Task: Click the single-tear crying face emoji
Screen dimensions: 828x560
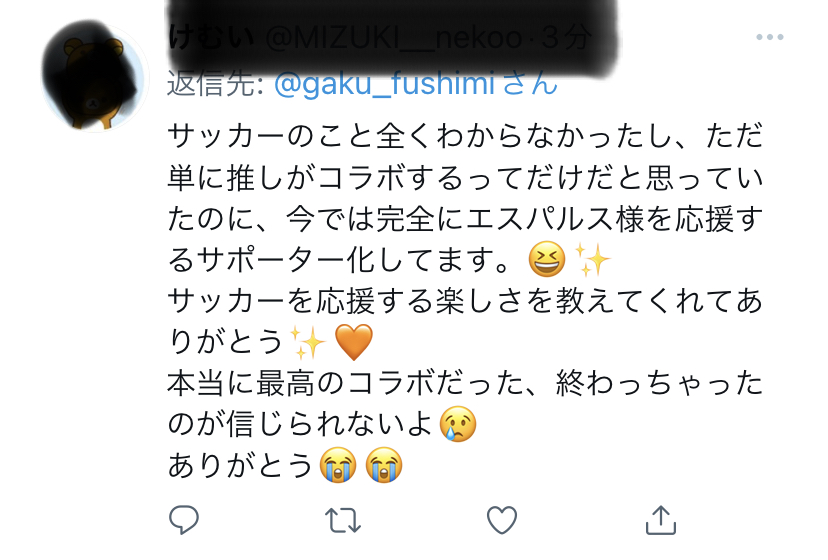Action: click(x=458, y=425)
